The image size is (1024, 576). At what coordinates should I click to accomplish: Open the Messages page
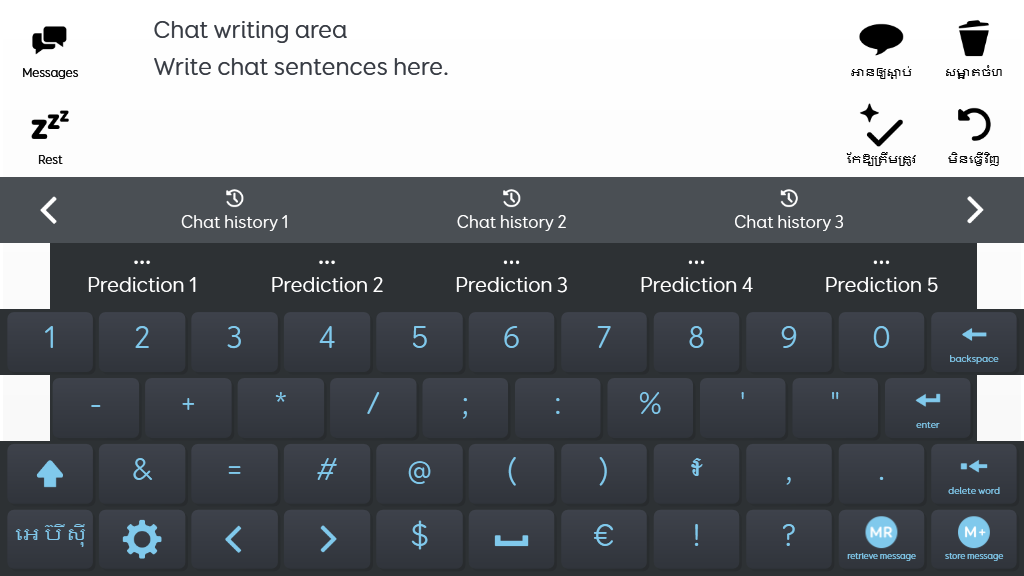point(50,52)
